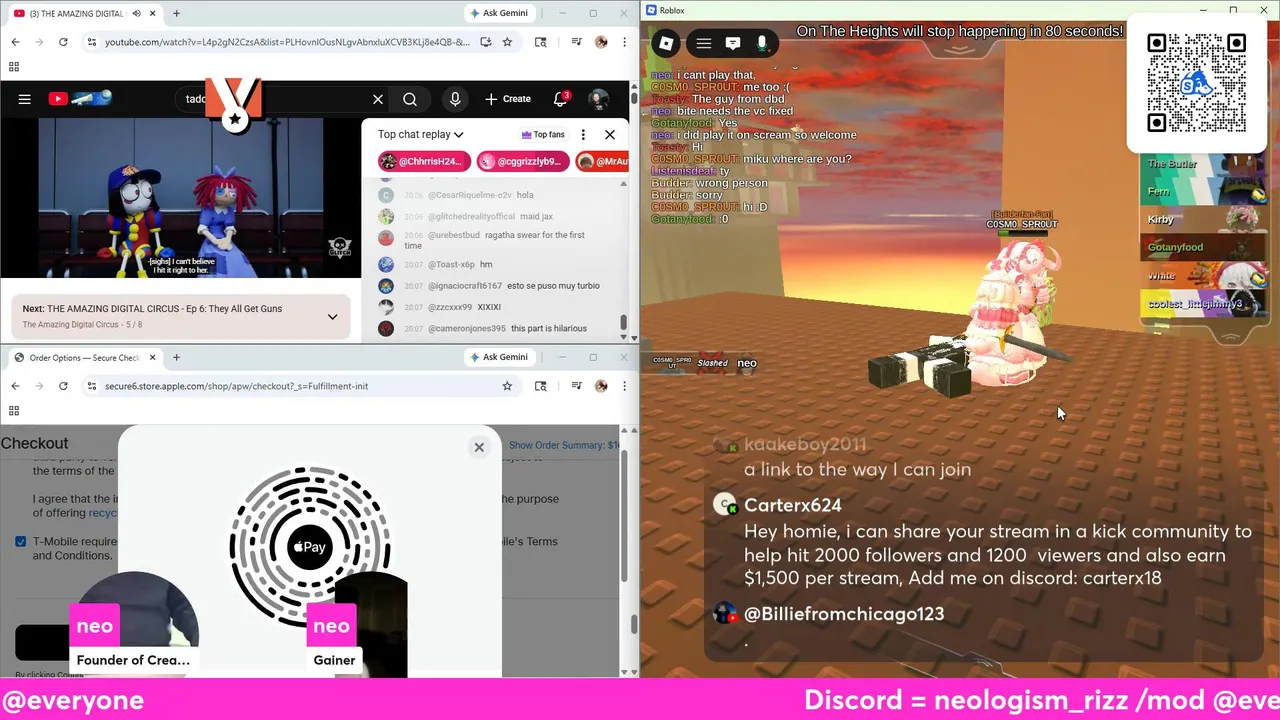
Task: Select The Butler in Roblox player list
Action: point(1202,164)
